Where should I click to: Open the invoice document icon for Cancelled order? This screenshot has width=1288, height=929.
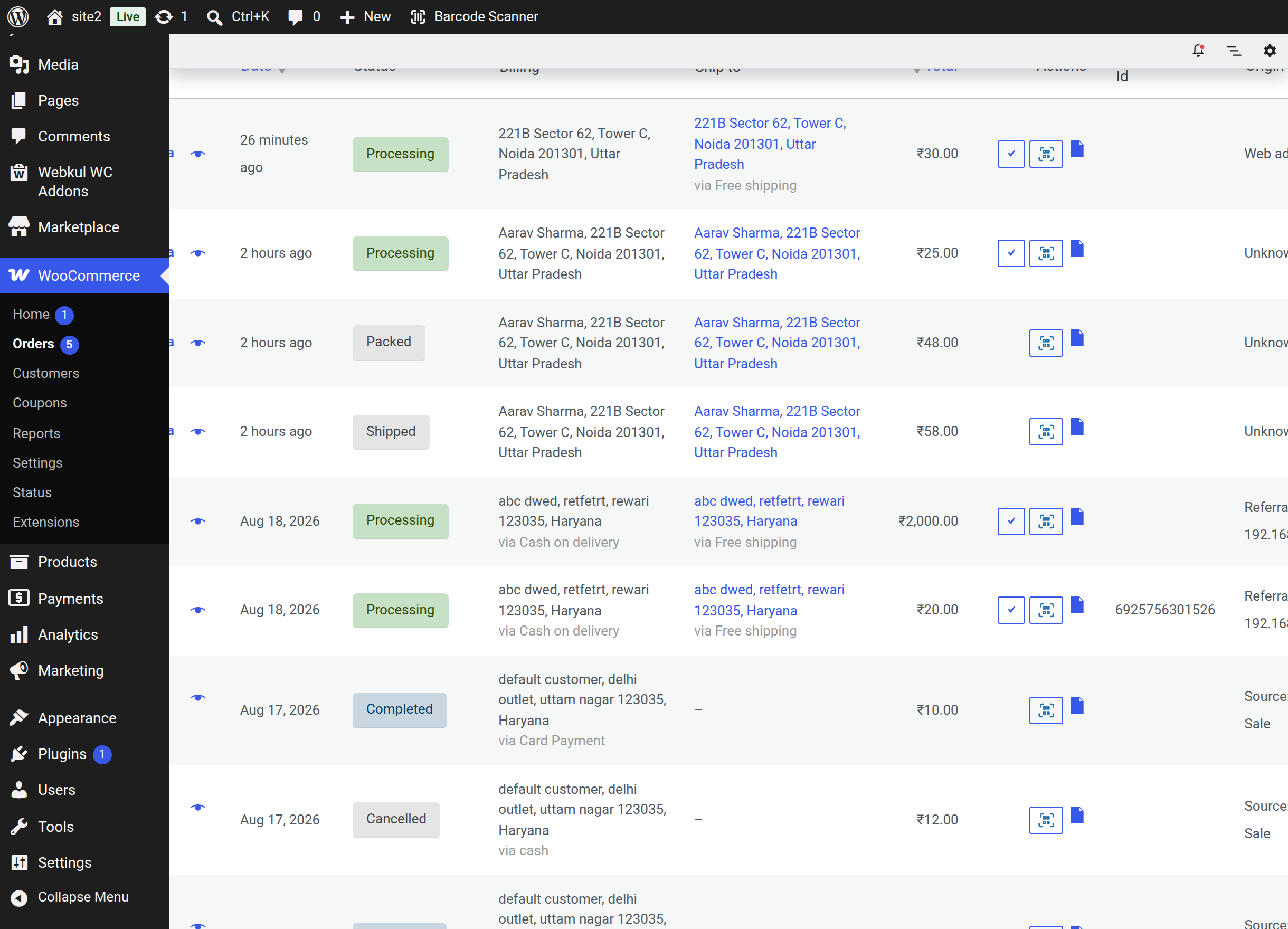coord(1077,815)
